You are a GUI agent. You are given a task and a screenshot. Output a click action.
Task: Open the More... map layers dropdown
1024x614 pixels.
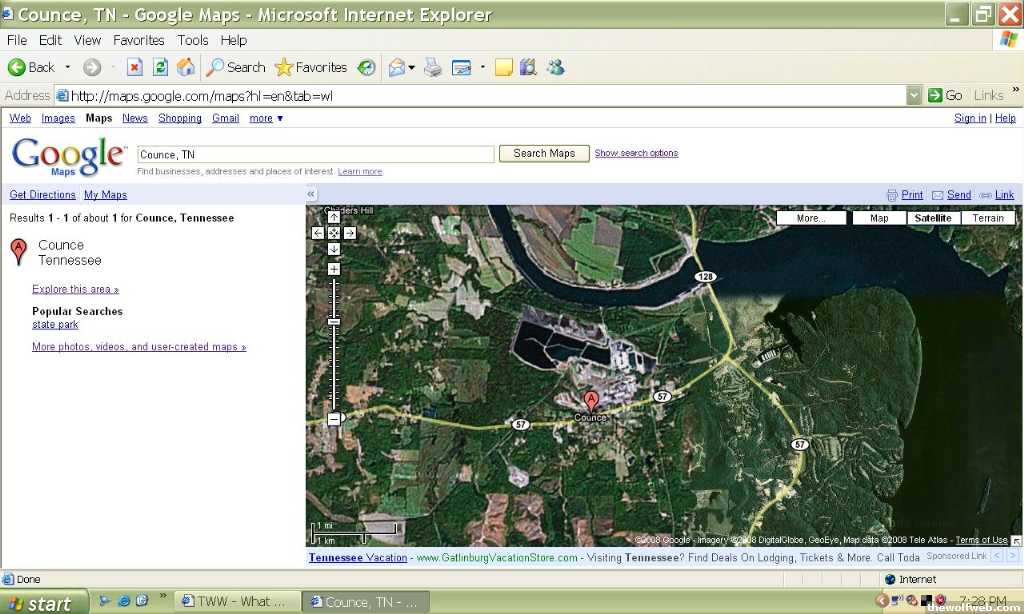(811, 218)
